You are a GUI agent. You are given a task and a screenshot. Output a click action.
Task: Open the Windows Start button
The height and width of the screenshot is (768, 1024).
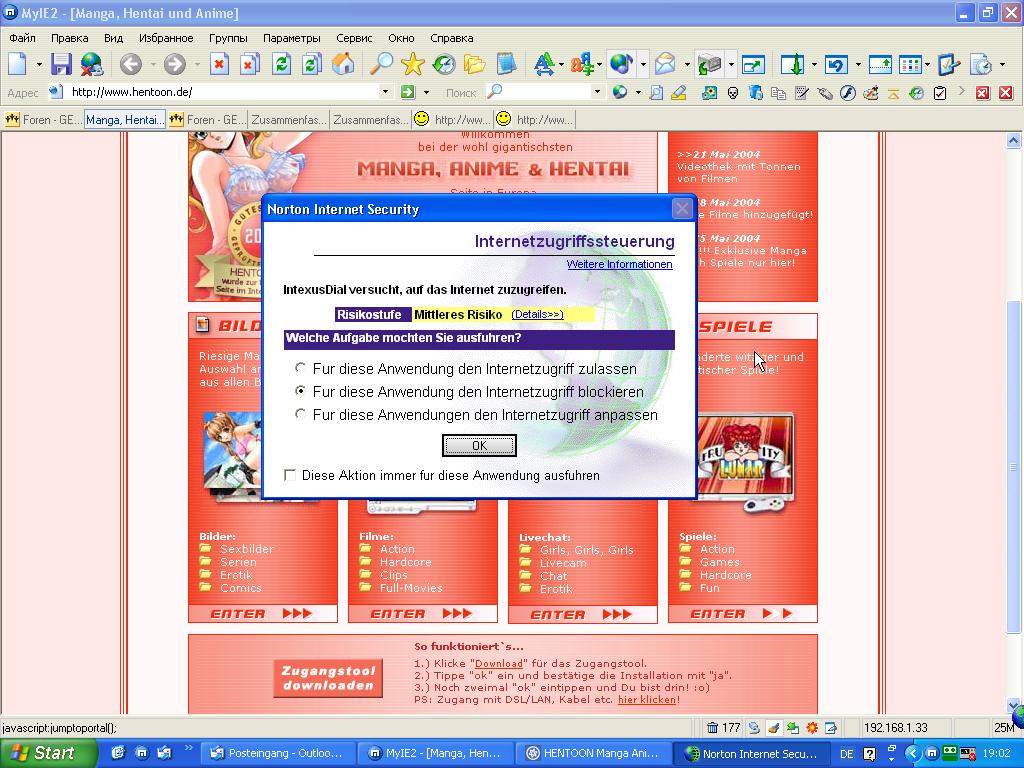coord(47,753)
